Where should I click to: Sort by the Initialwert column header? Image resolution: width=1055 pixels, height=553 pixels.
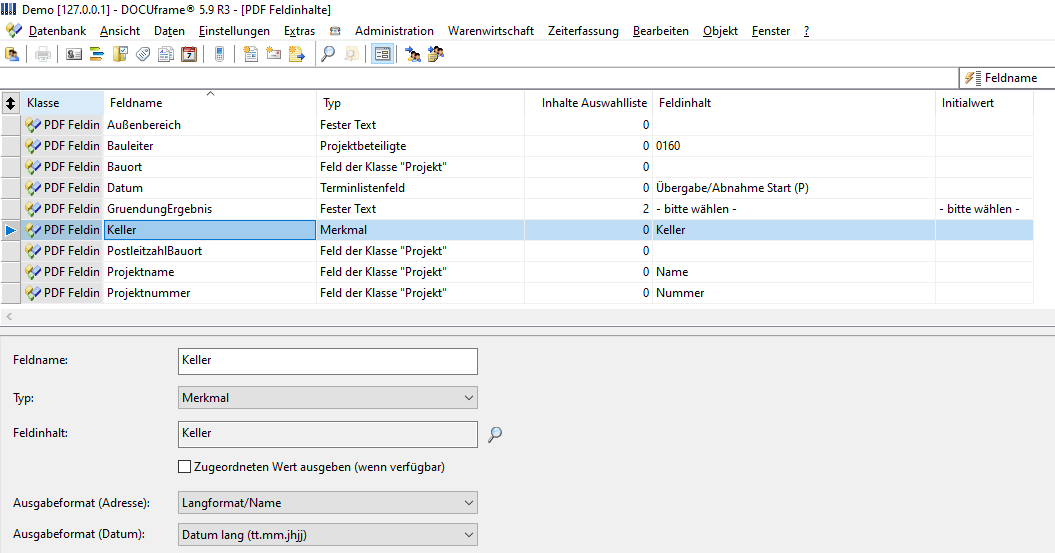(x=984, y=103)
